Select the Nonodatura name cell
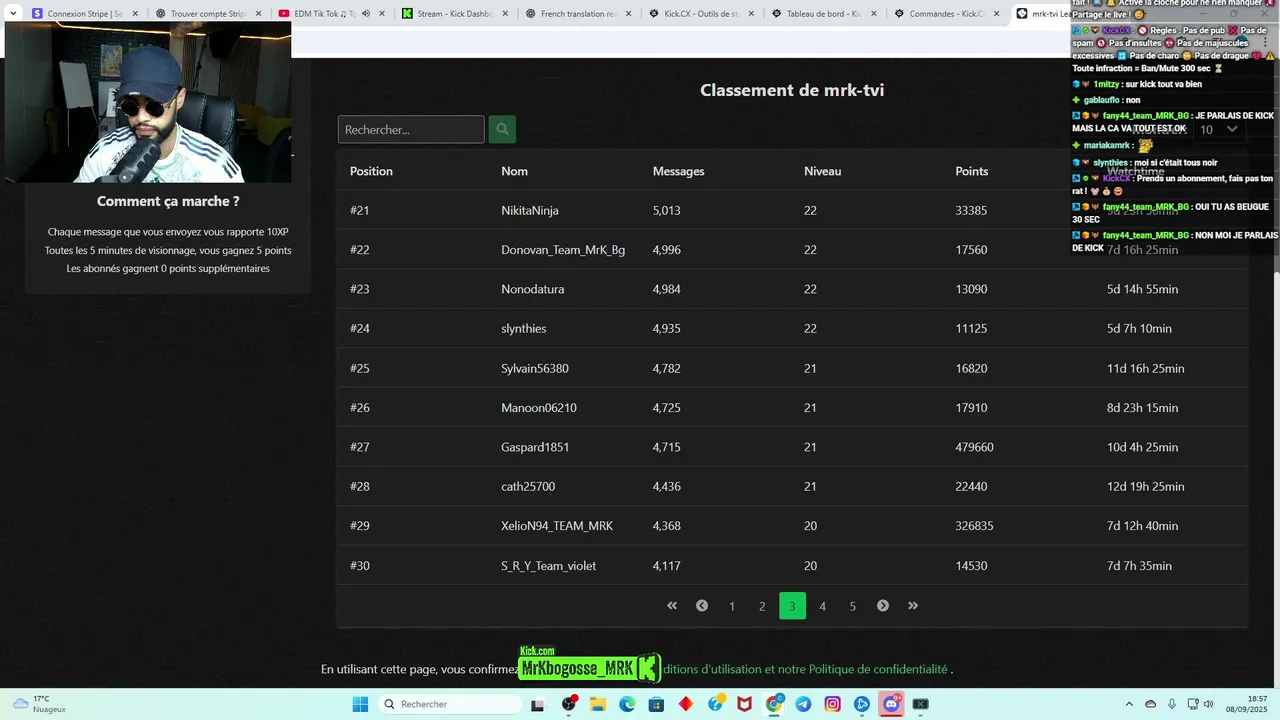 (x=533, y=289)
